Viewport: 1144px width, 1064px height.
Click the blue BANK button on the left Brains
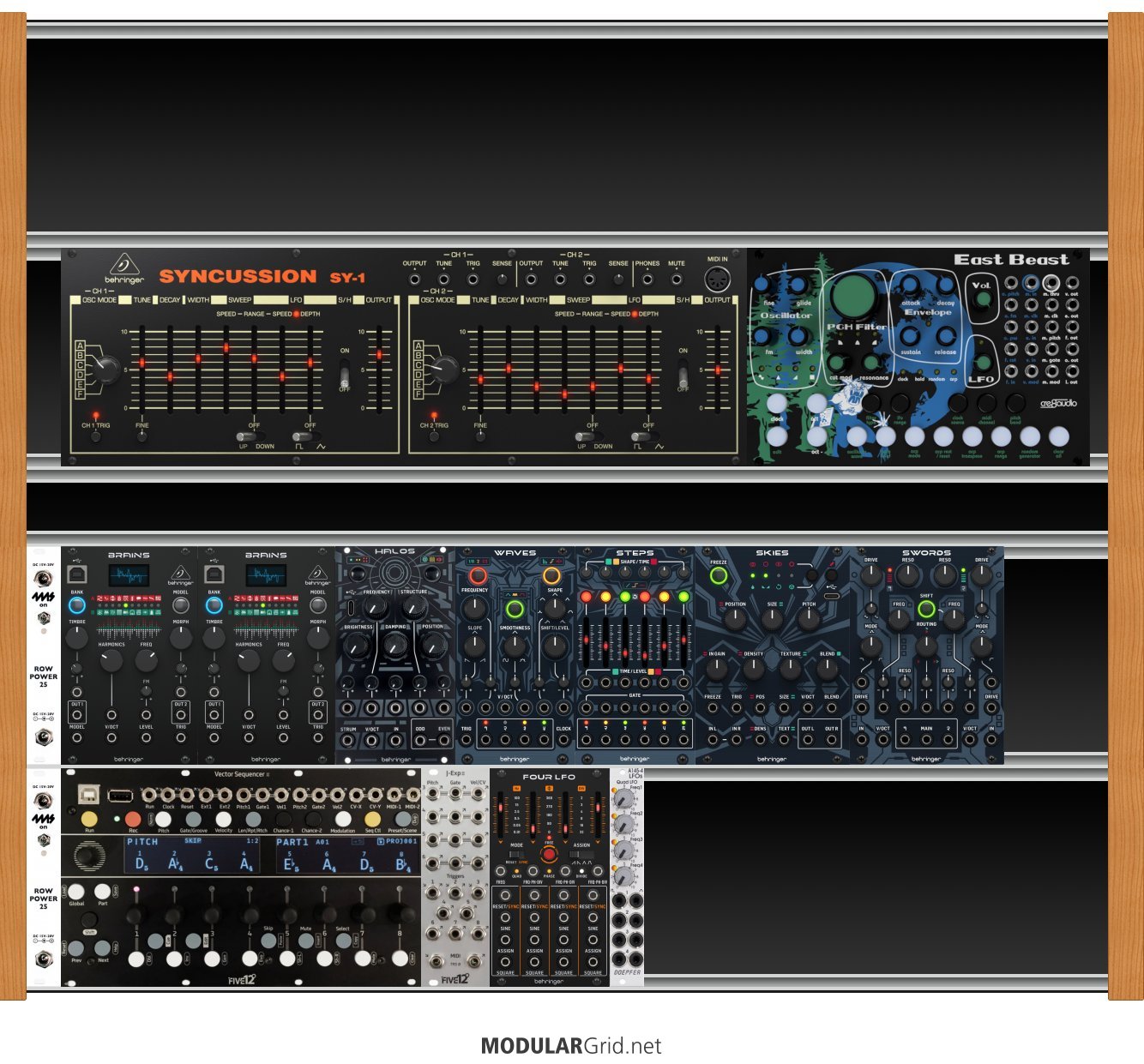[77, 605]
